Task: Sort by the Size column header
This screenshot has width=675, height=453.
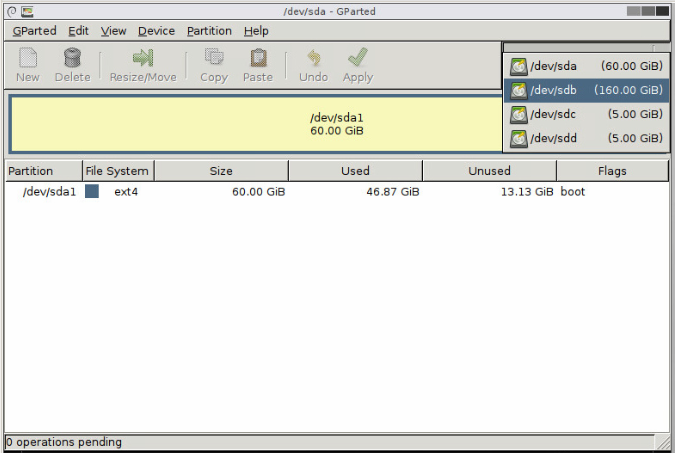Action: pos(221,171)
